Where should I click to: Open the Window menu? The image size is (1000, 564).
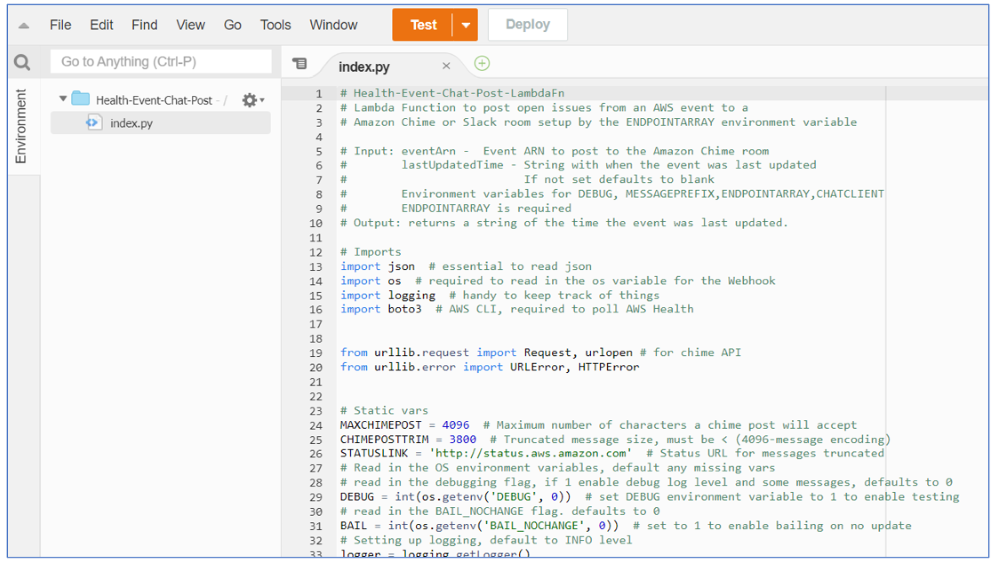point(333,25)
